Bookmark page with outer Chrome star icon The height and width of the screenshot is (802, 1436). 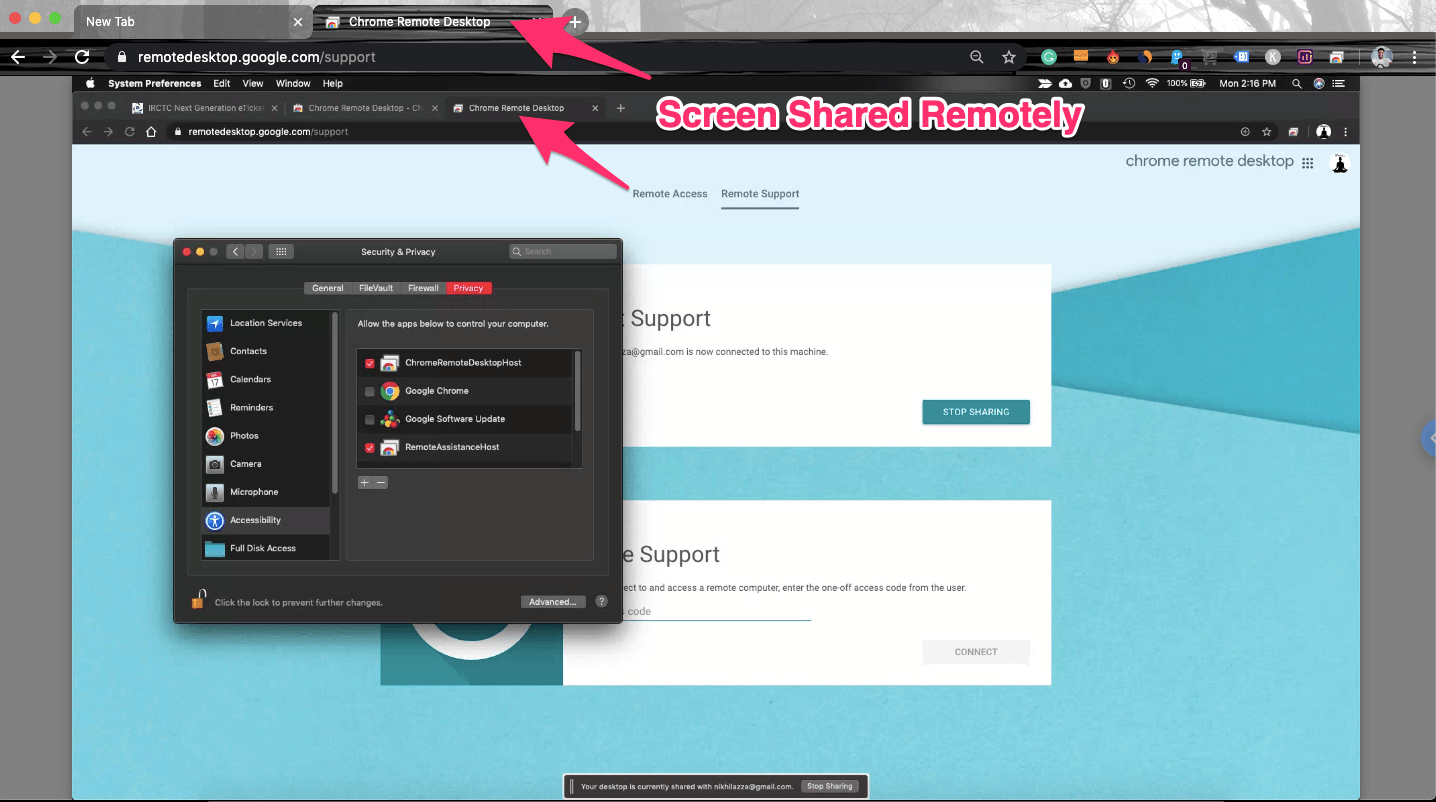pos(1009,57)
